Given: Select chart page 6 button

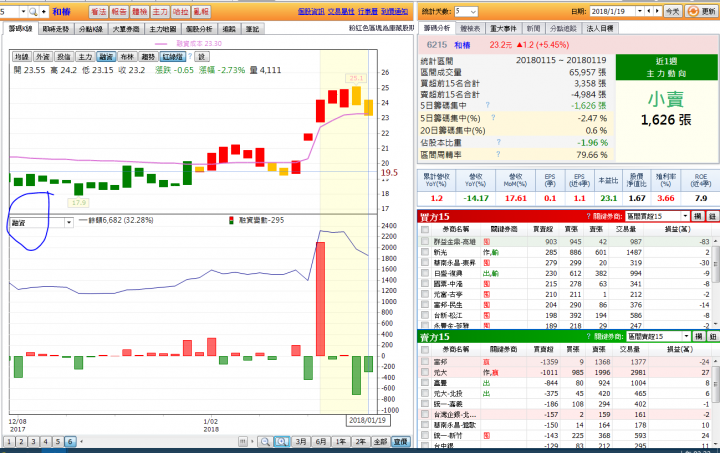Looking at the screenshot, I should click(x=70, y=442).
